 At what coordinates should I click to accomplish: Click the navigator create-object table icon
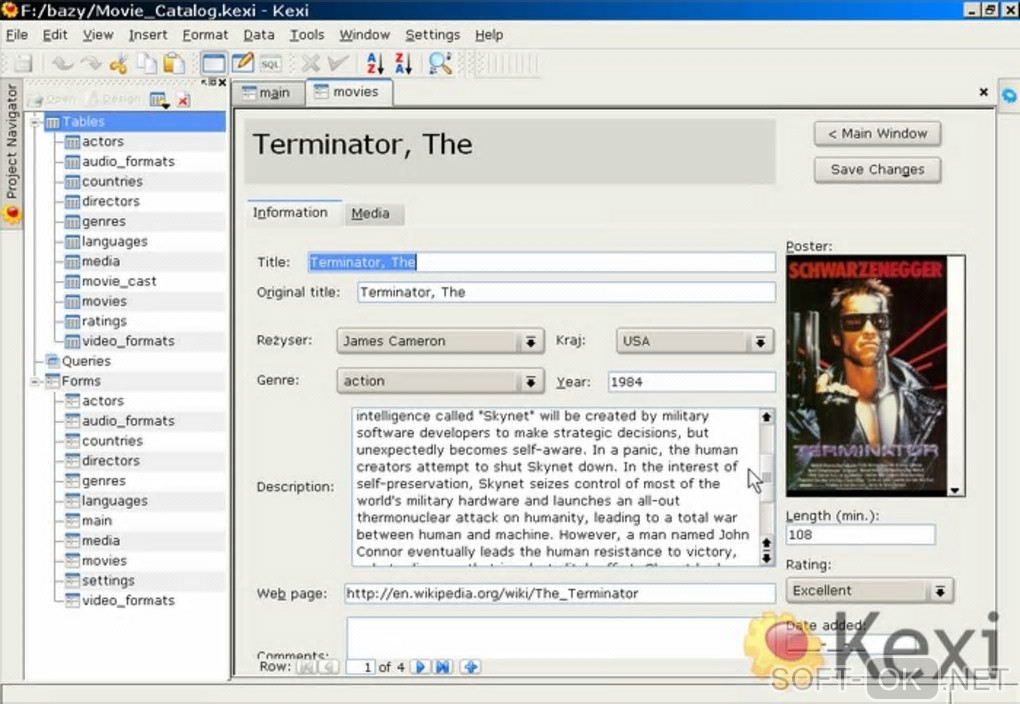pyautogui.click(x=159, y=100)
